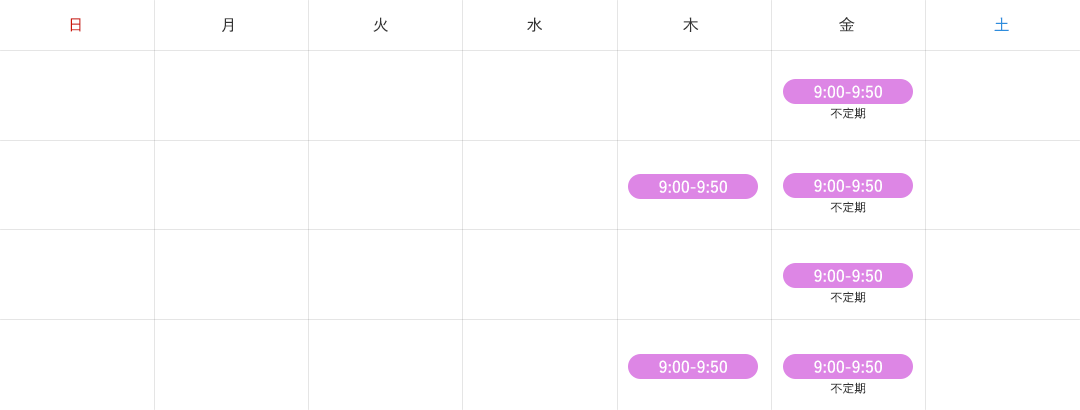Open fourth-row Friday 9:00-9:50 slot
Screen dimensions: 1080x410
[x=848, y=367]
